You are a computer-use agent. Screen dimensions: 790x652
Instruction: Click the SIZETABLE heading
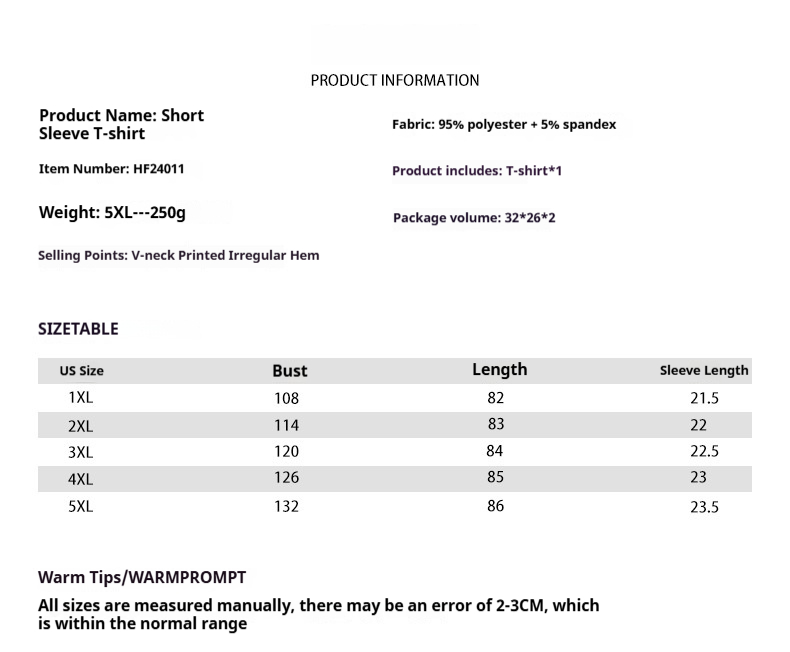point(78,329)
